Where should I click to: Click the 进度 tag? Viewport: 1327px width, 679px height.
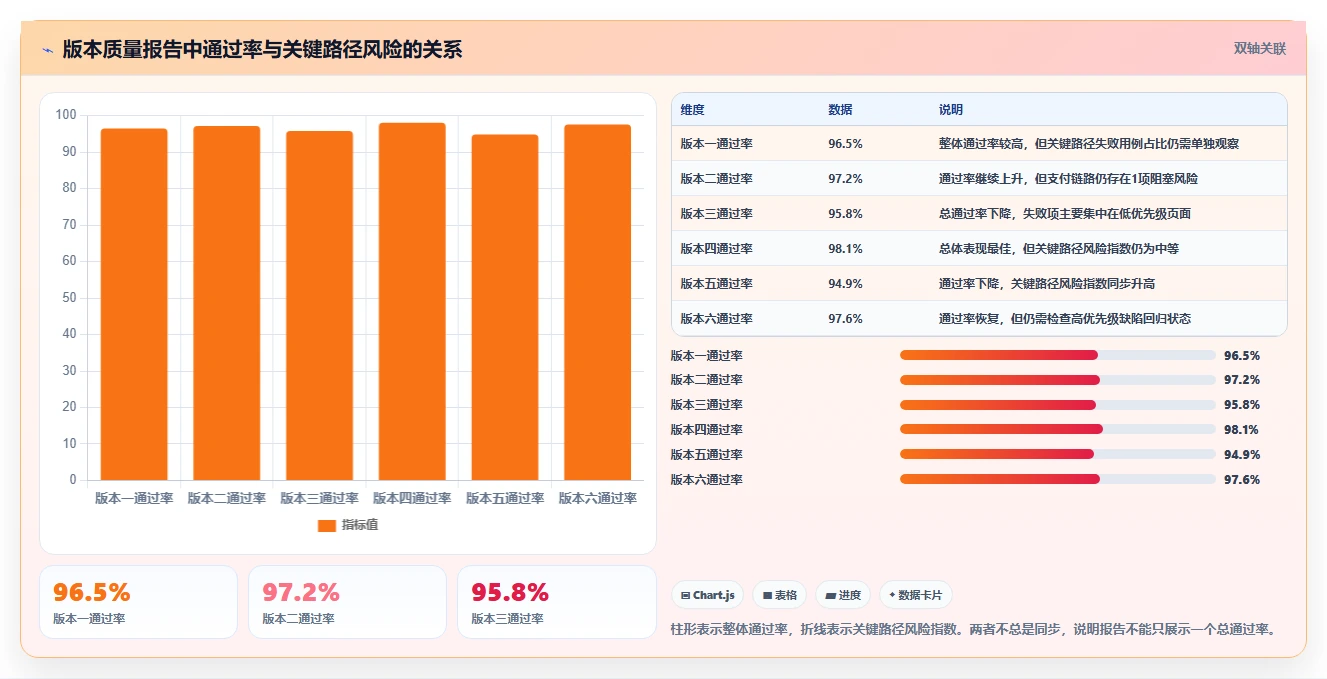(843, 595)
